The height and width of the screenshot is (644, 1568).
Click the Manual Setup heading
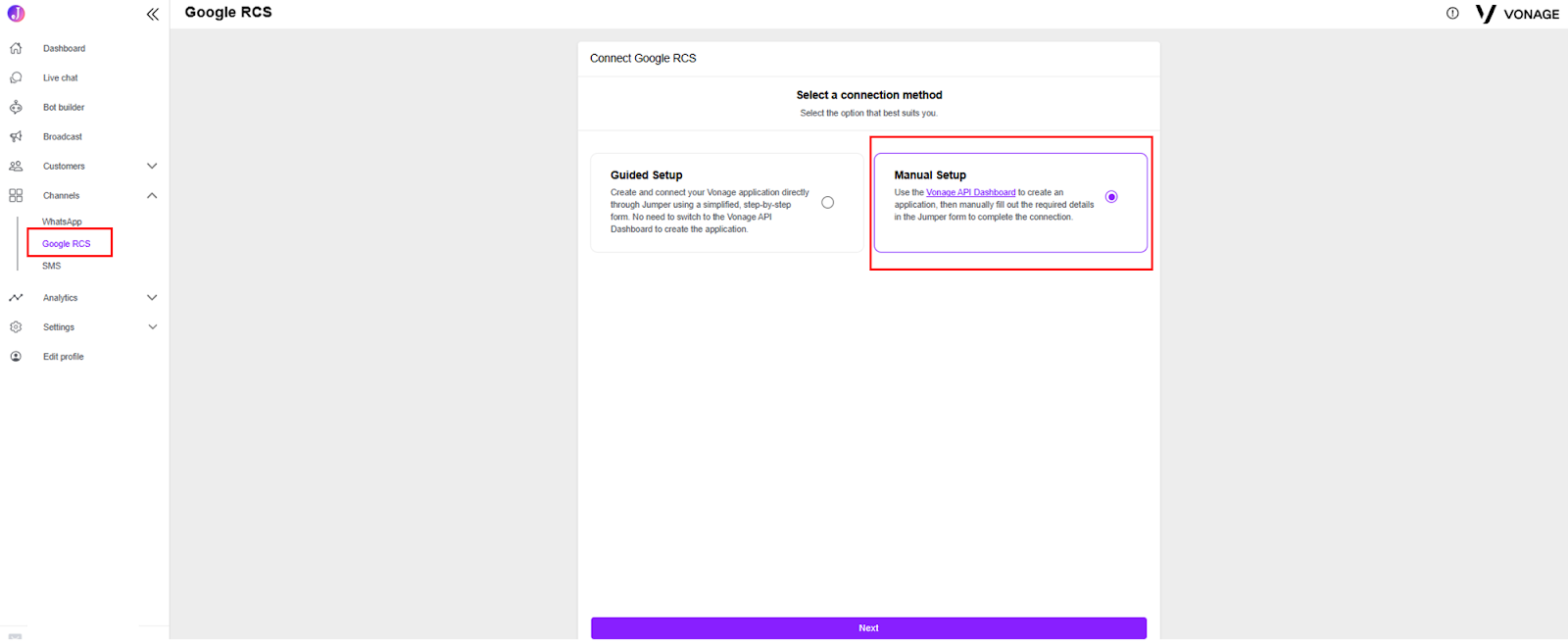930,174
